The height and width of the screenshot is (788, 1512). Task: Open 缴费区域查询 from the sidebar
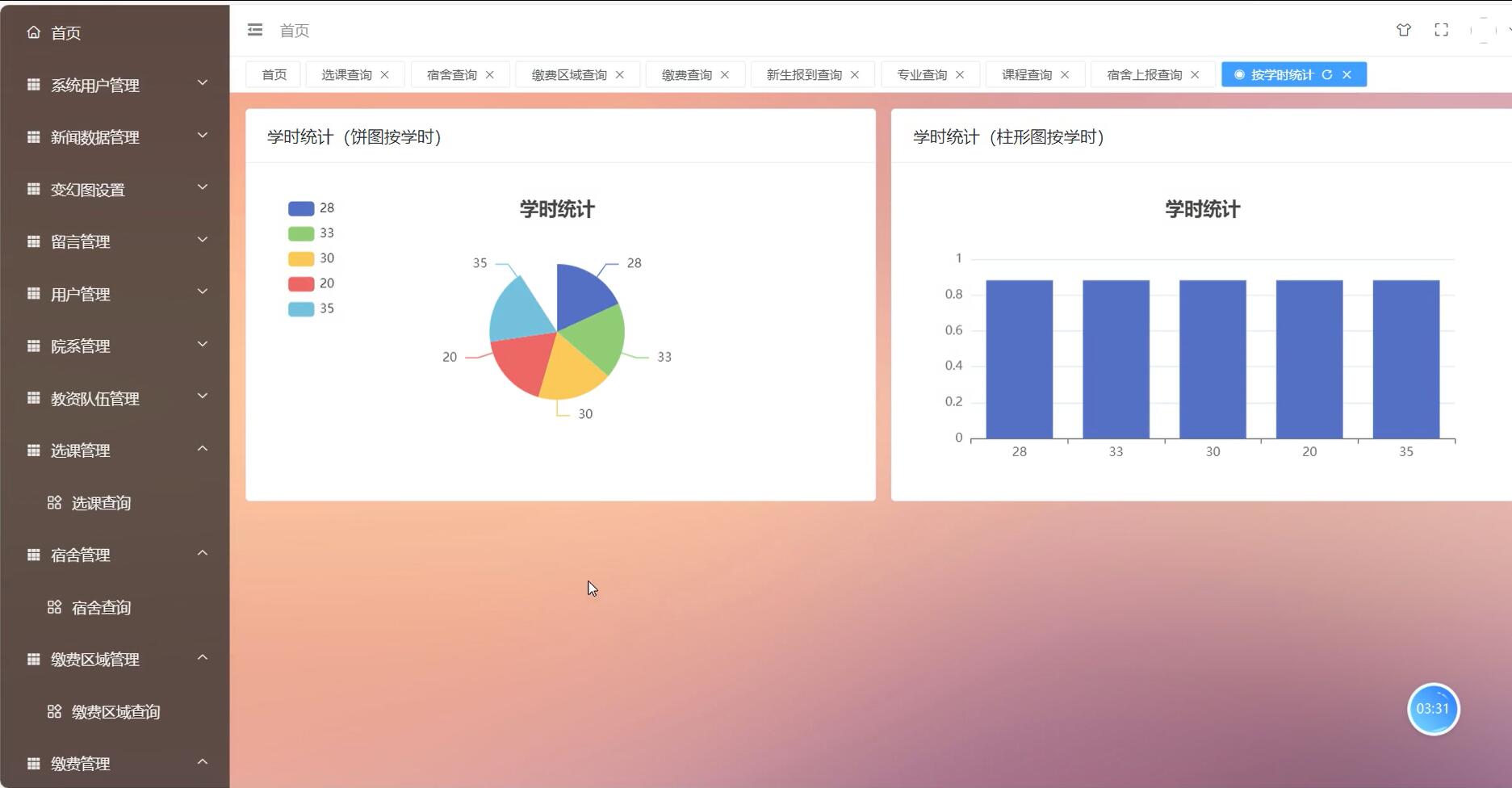click(115, 711)
